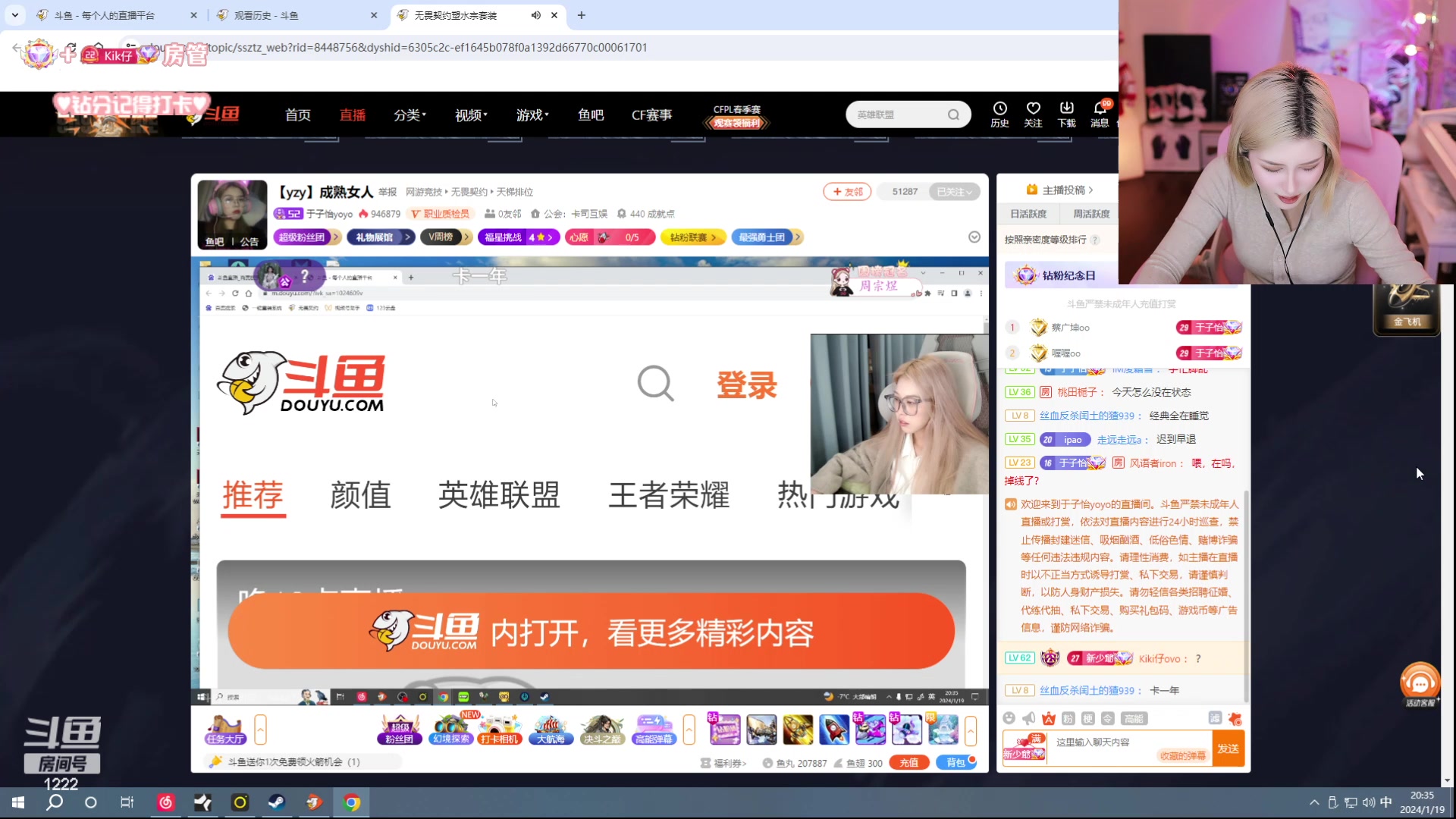Image resolution: width=1456 pixels, height=819 pixels.
Task: Toggle the 滤 chat filter button
Action: click(1215, 718)
